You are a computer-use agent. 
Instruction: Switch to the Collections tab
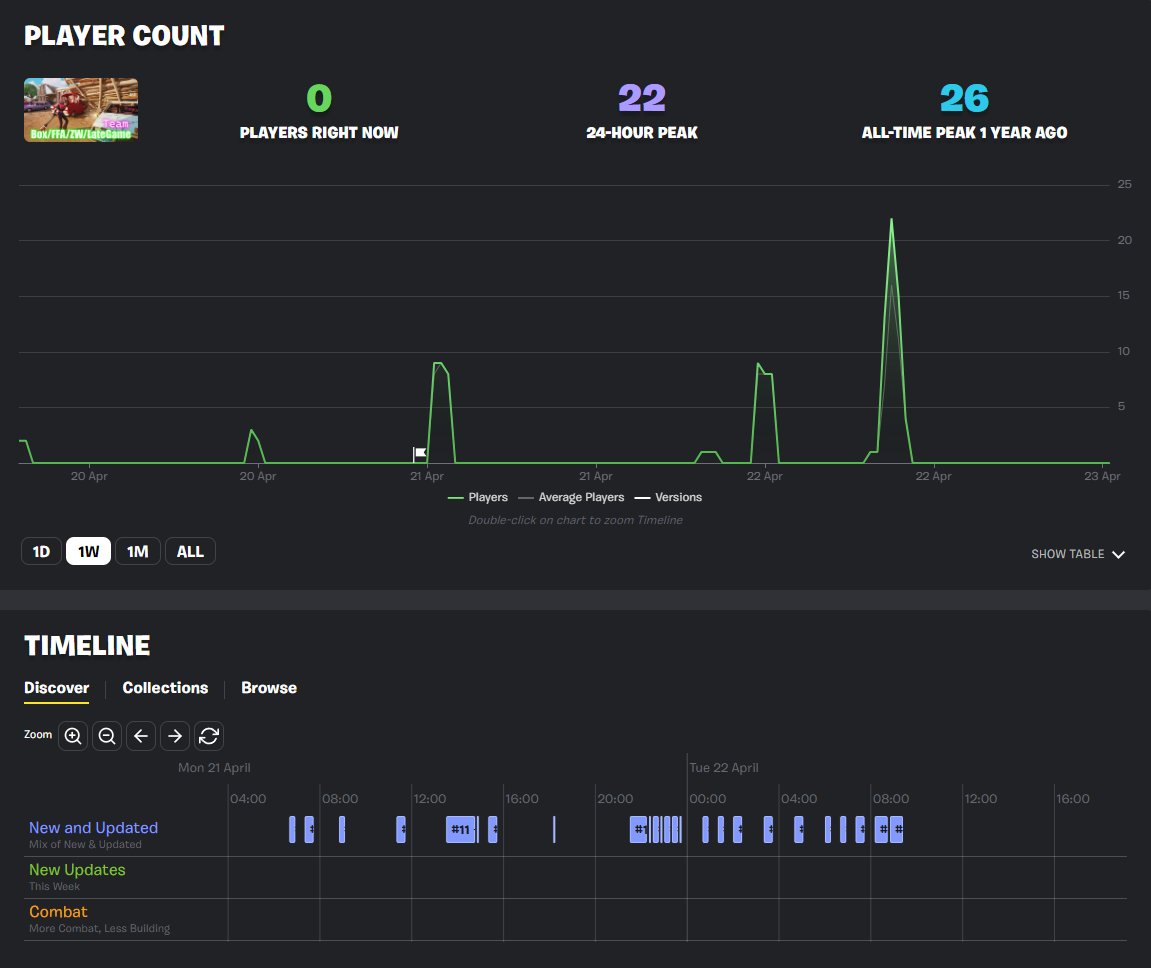tap(165, 688)
